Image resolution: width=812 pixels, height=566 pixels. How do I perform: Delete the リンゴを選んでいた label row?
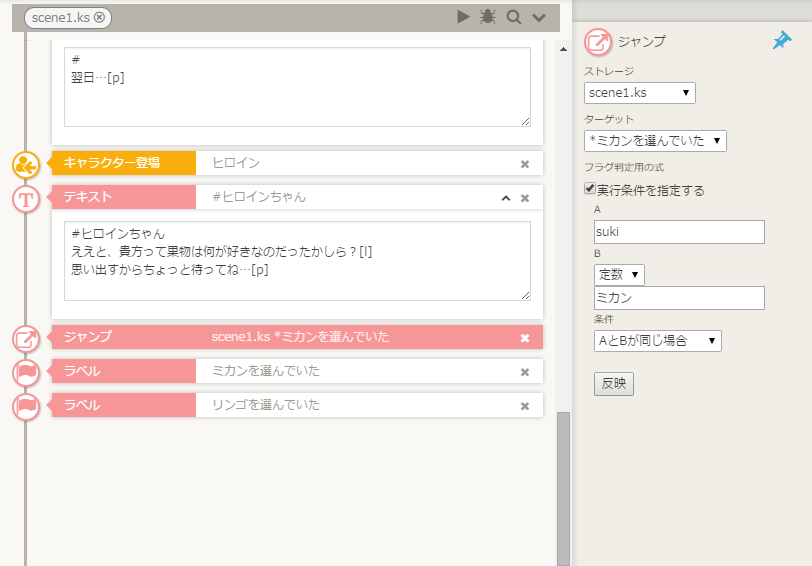tap(525, 407)
